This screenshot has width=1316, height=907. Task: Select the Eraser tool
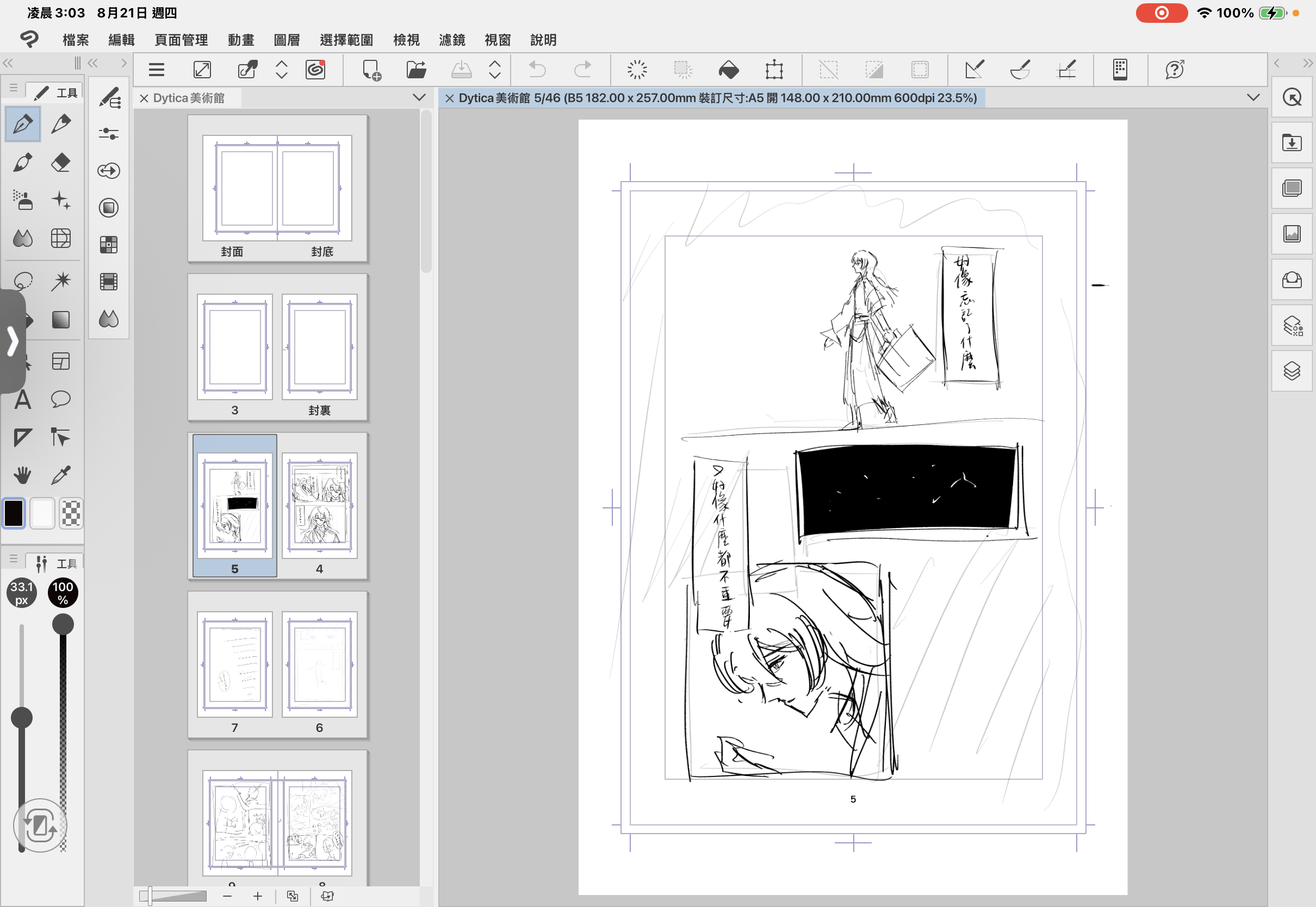coord(61,163)
